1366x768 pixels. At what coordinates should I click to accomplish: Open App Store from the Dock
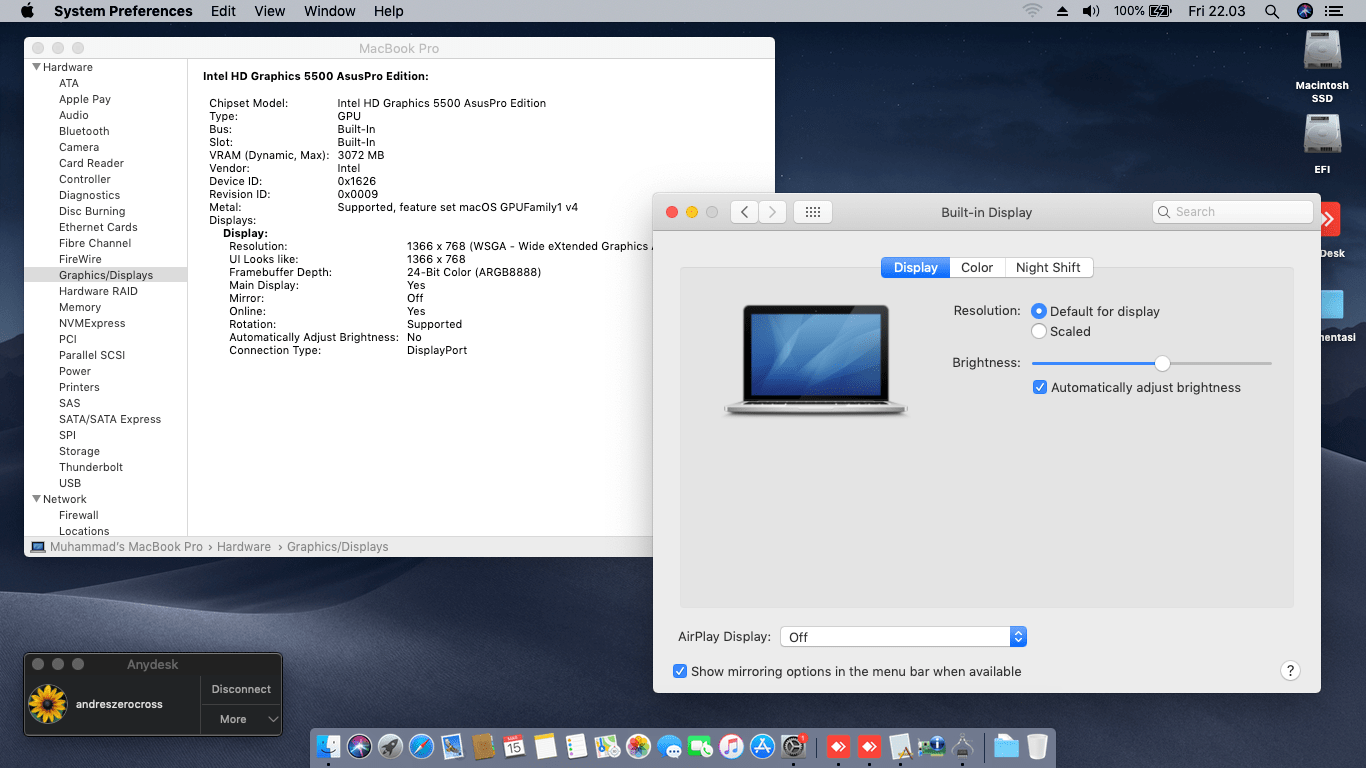pos(762,746)
